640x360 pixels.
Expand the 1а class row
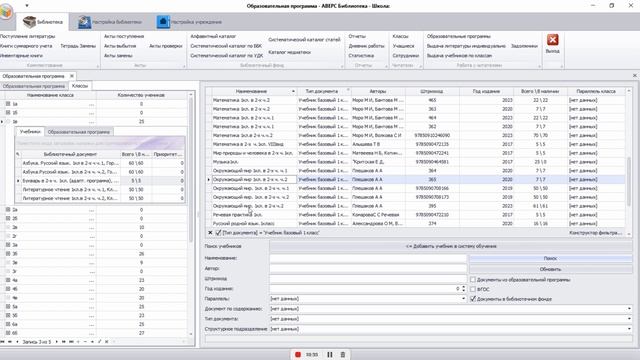point(8,104)
